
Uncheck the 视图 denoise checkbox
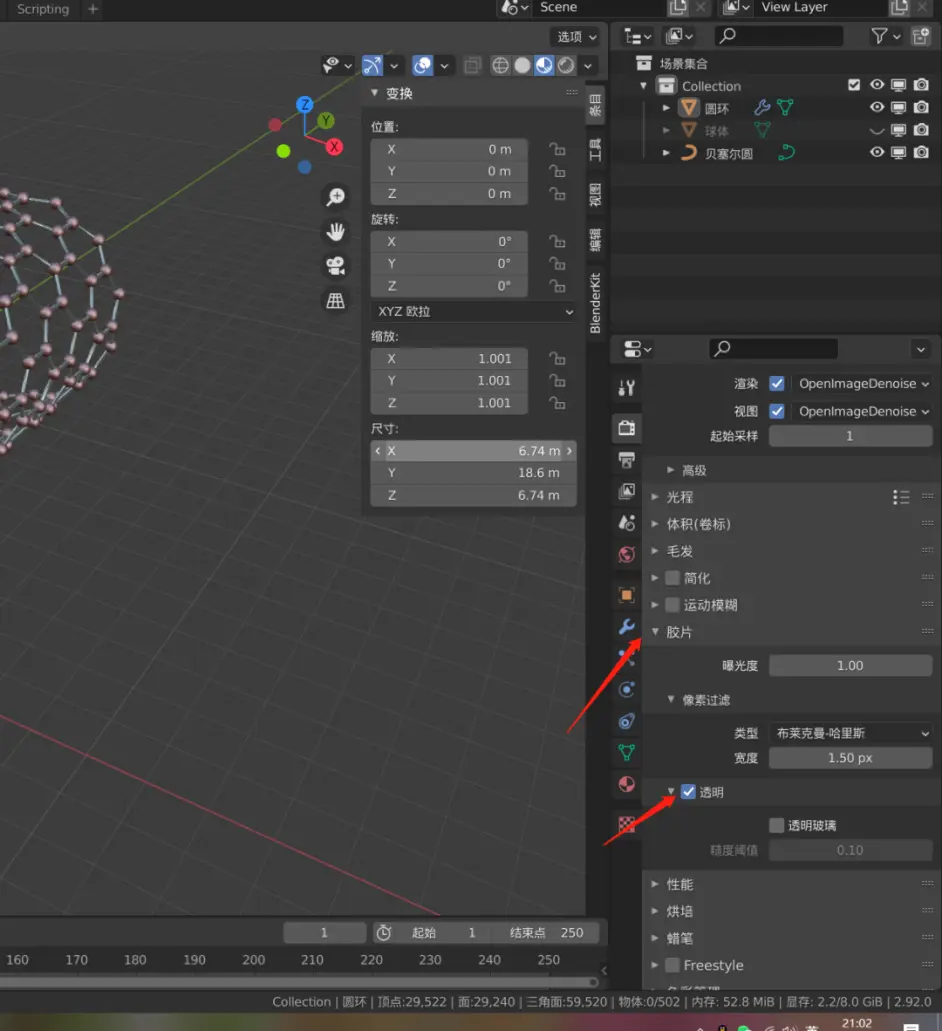[x=777, y=411]
